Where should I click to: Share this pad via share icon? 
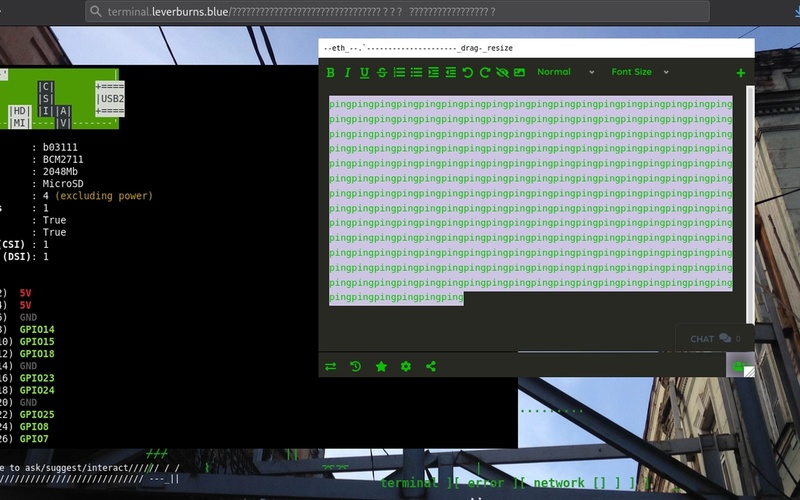coord(431,367)
